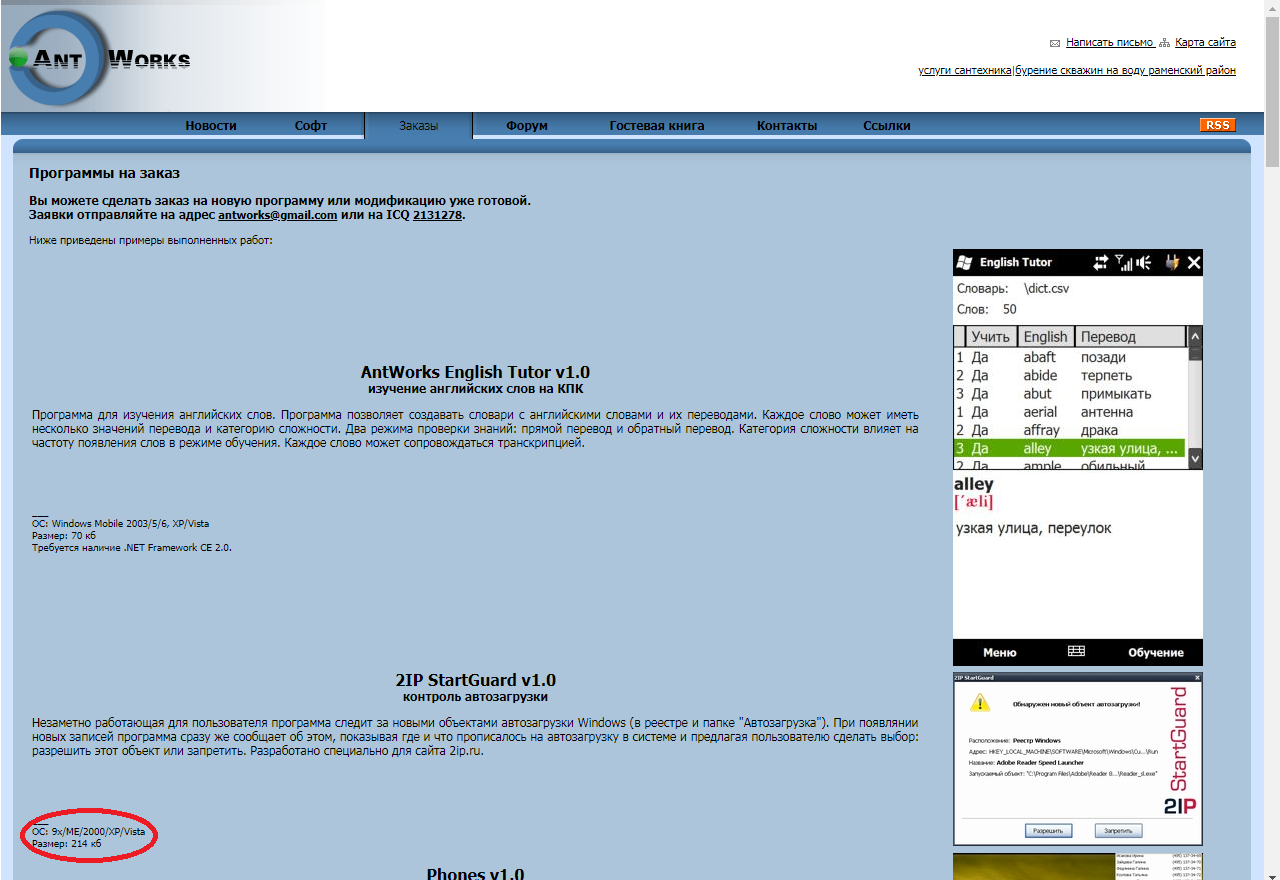The height and width of the screenshot is (880, 1280).
Task: Click the Карта сайта link
Action: (1205, 43)
